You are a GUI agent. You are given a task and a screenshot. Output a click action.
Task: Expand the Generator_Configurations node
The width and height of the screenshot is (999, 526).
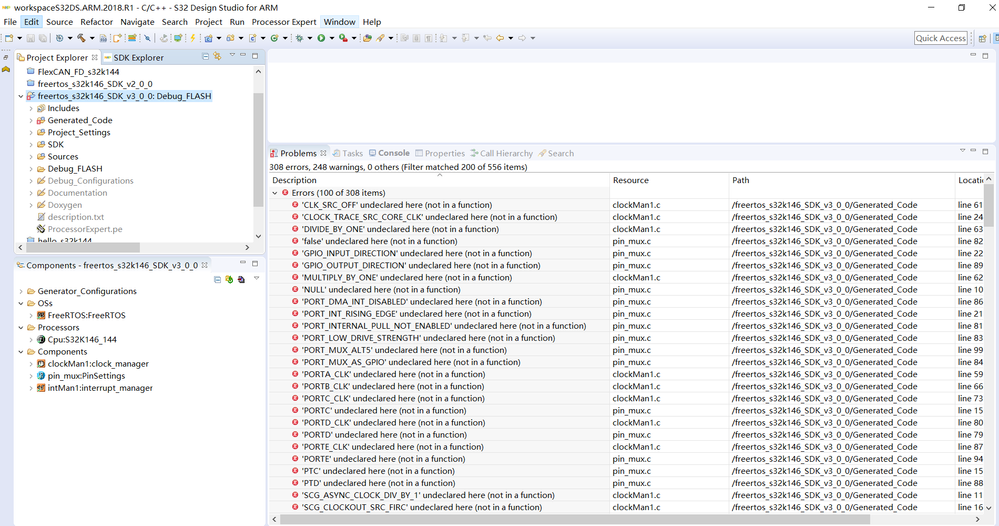pyautogui.click(x=20, y=291)
